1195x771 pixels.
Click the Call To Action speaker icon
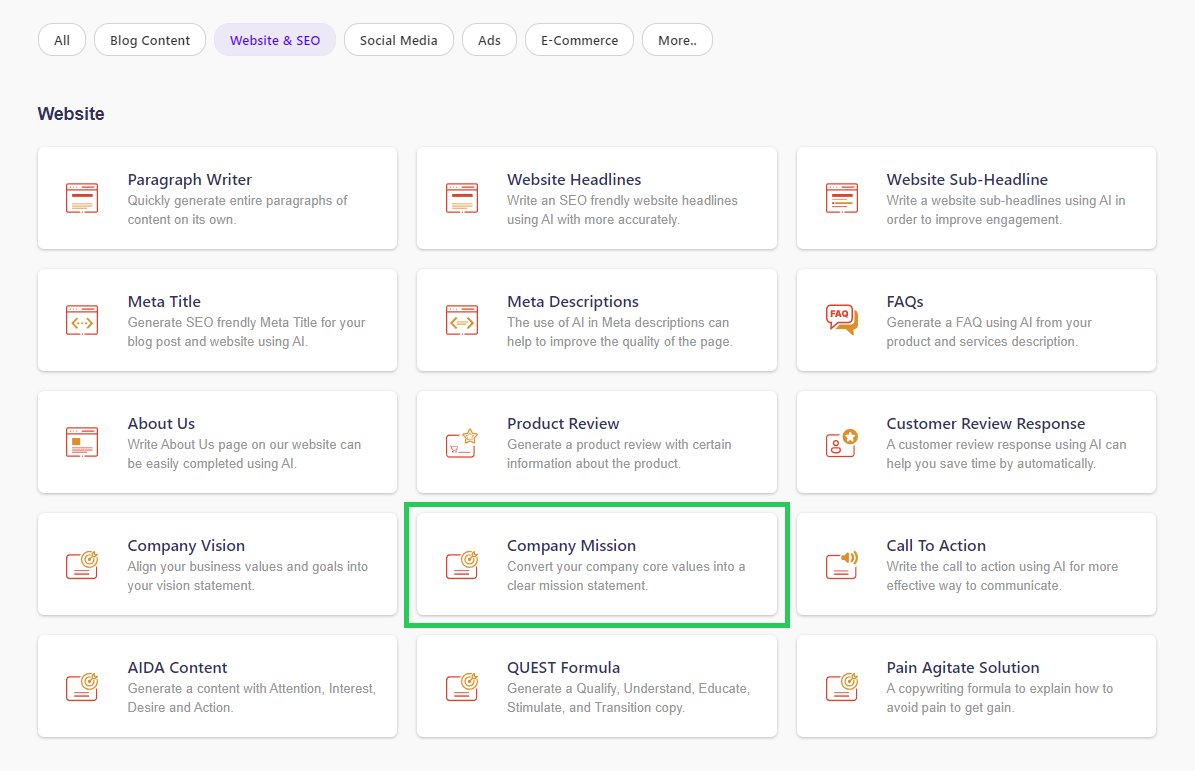[x=841, y=564]
